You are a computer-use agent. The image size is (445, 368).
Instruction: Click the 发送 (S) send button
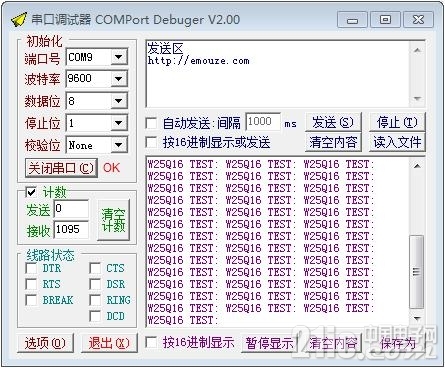pos(333,122)
